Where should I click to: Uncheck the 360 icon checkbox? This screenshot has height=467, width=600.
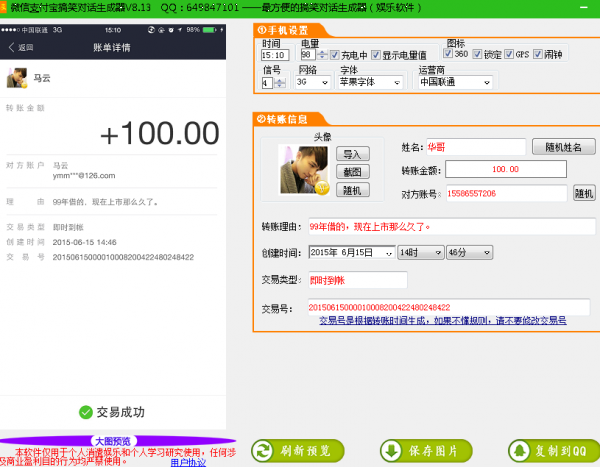pos(447,54)
